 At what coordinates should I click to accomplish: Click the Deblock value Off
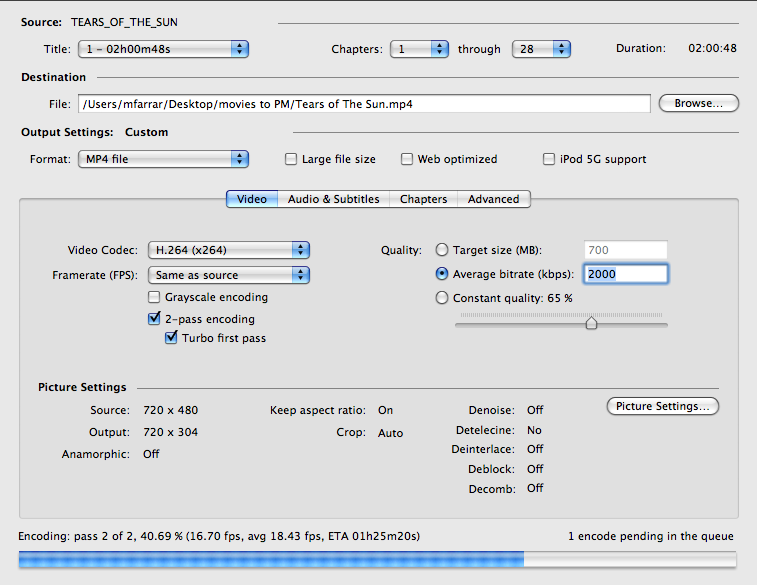click(x=535, y=469)
